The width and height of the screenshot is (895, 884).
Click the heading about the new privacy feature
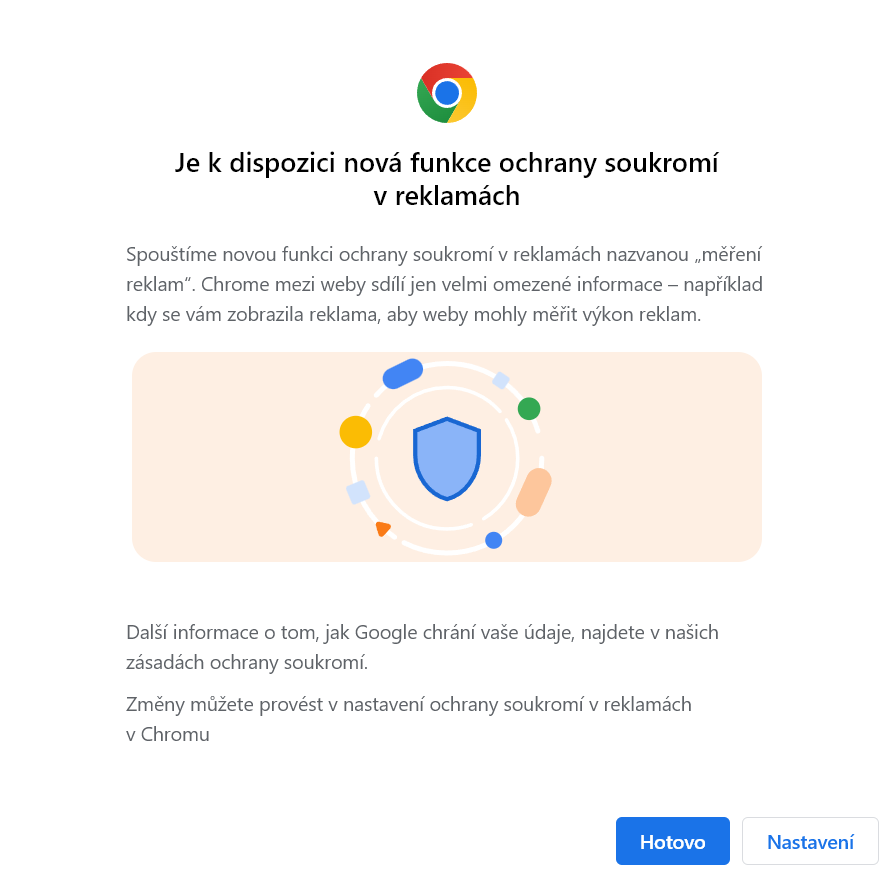(447, 179)
